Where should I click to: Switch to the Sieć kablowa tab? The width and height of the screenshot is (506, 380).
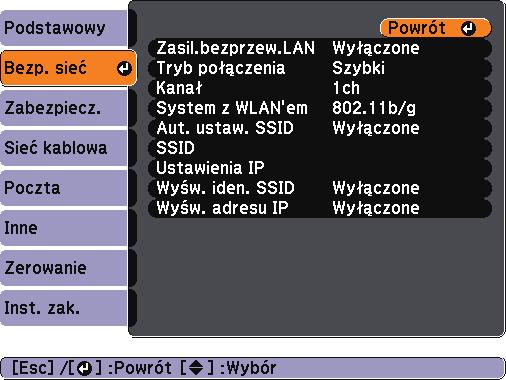tap(64, 148)
